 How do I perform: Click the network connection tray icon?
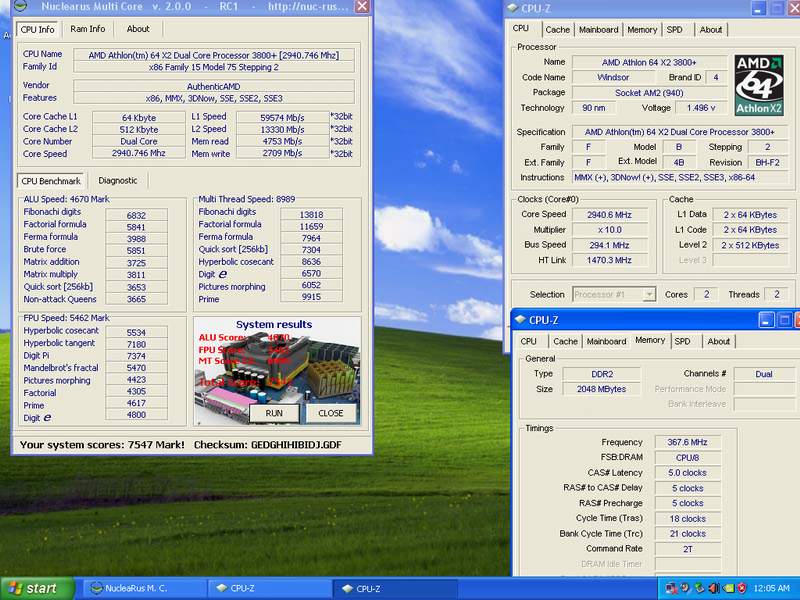click(672, 588)
